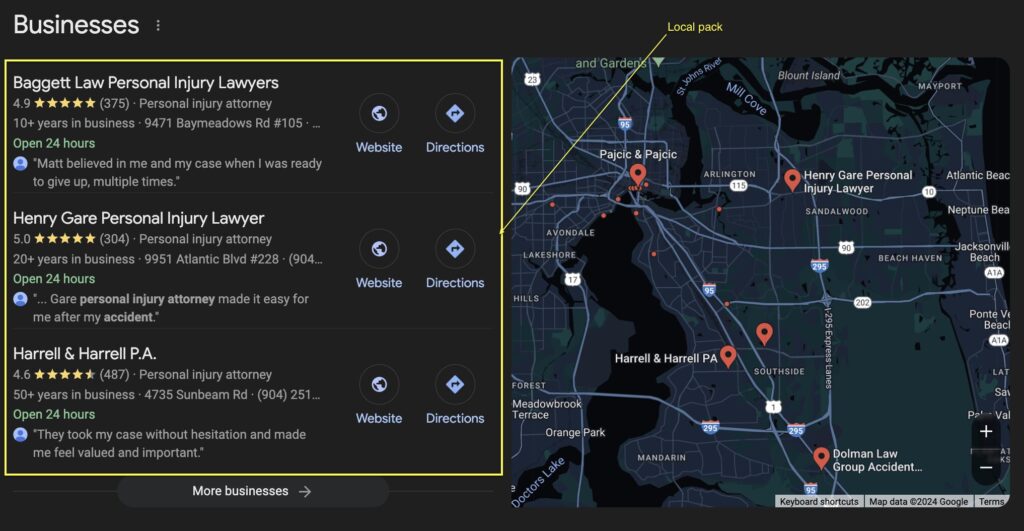Click the Businesses heading
Screen dimensions: 1024x531
pos(76,25)
